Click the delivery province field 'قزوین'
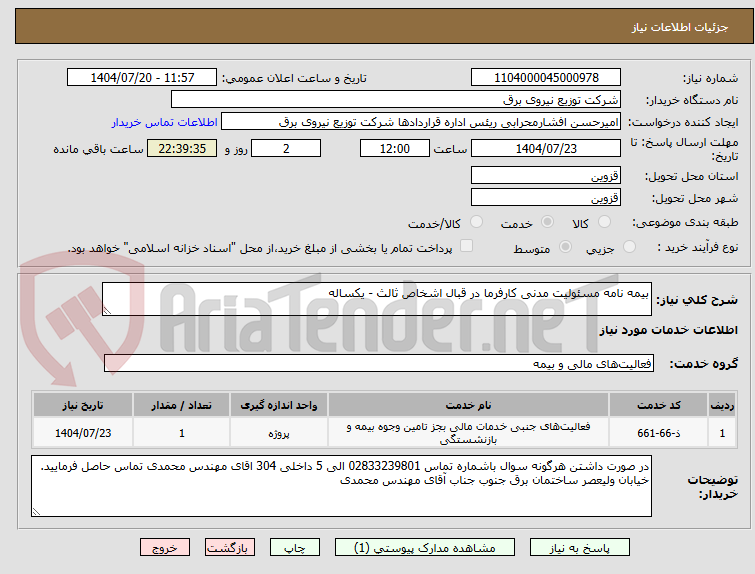755x574 pixels. click(x=546, y=175)
